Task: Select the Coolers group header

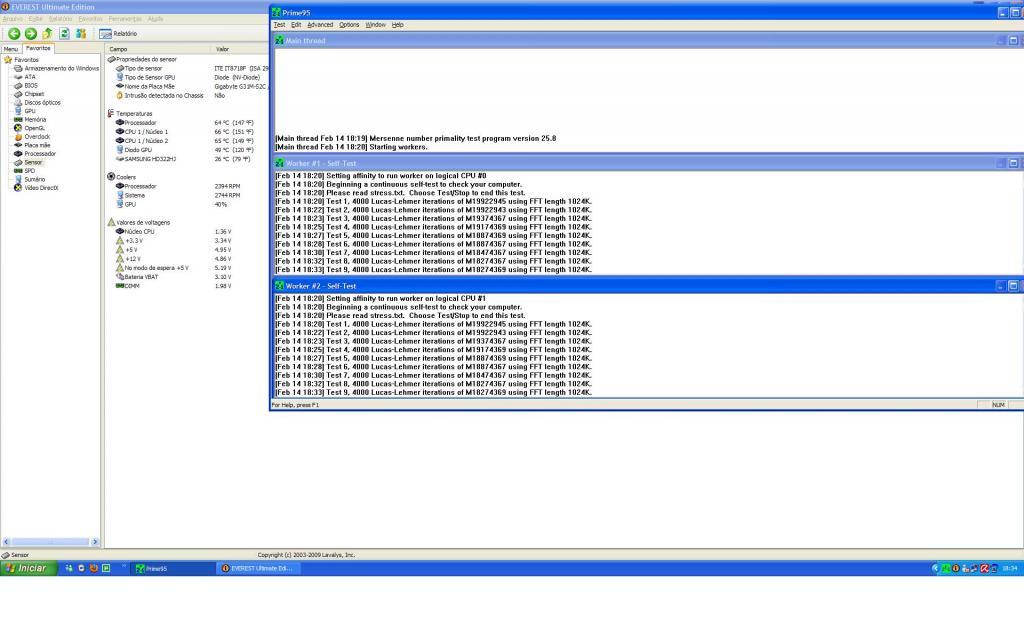Action: [x=121, y=177]
